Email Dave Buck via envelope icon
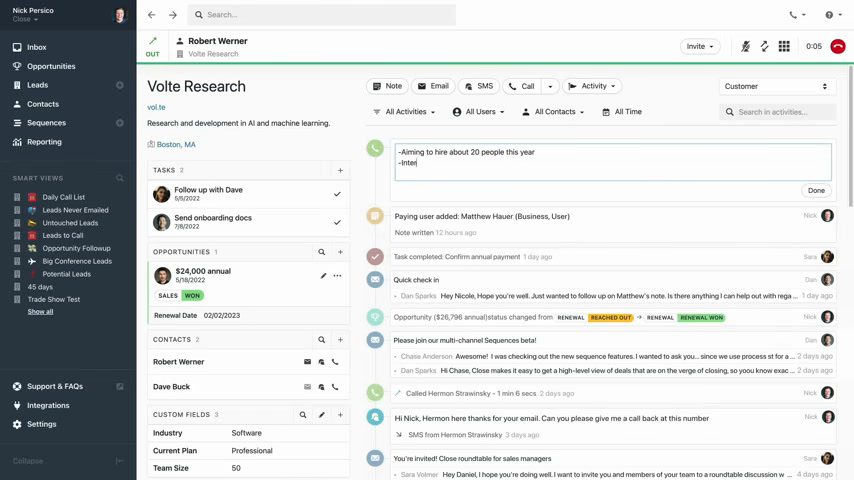The width and height of the screenshot is (854, 480). pos(307,387)
